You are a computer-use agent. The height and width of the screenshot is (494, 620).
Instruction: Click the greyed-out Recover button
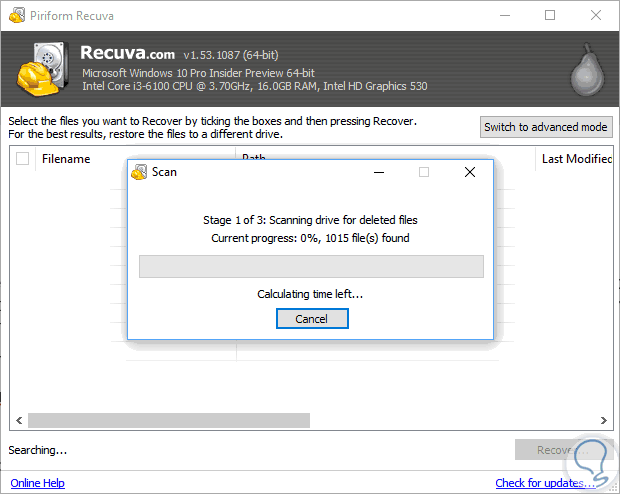[564, 450]
